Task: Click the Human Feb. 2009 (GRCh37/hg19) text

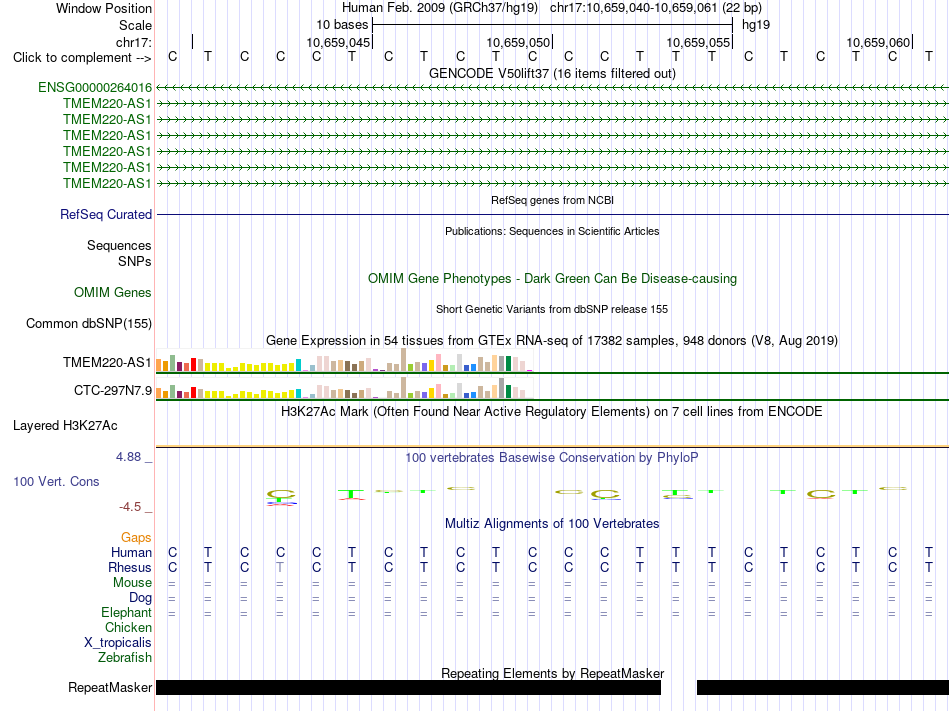Action: pyautogui.click(x=440, y=8)
